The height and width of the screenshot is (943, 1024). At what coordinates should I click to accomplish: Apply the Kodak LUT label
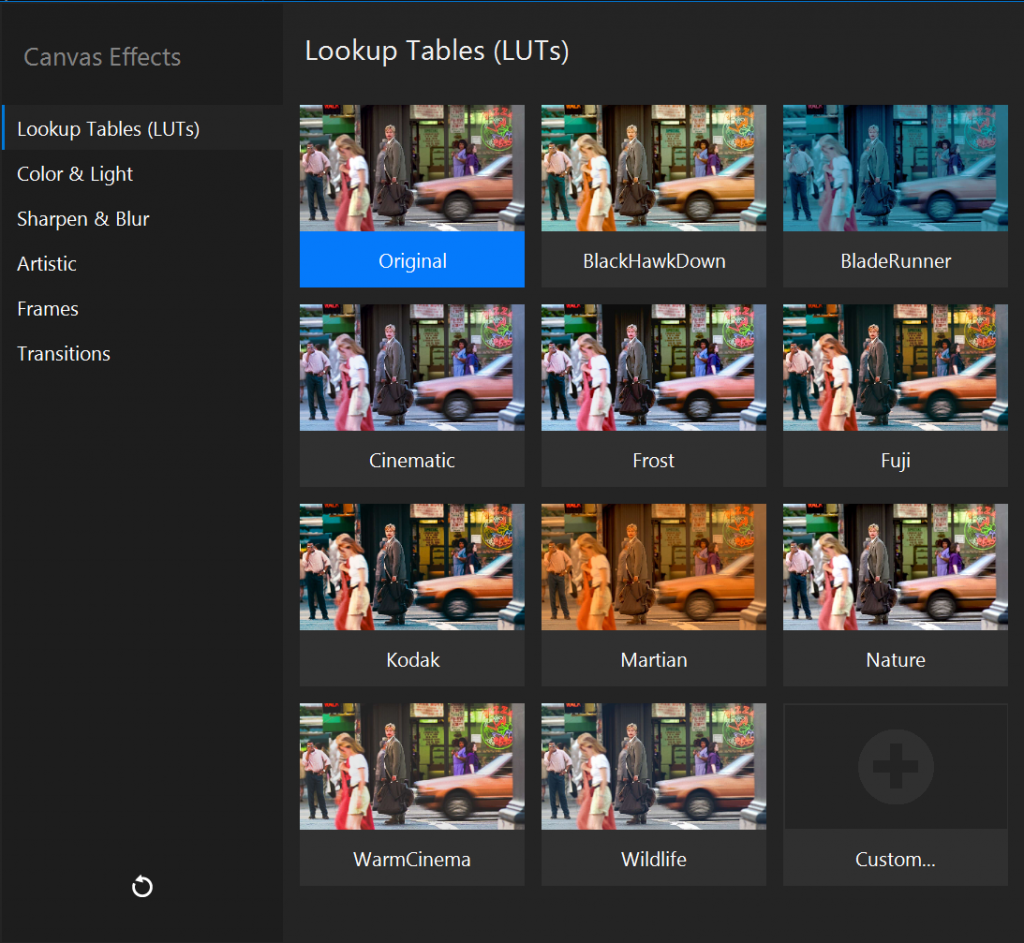(x=412, y=659)
